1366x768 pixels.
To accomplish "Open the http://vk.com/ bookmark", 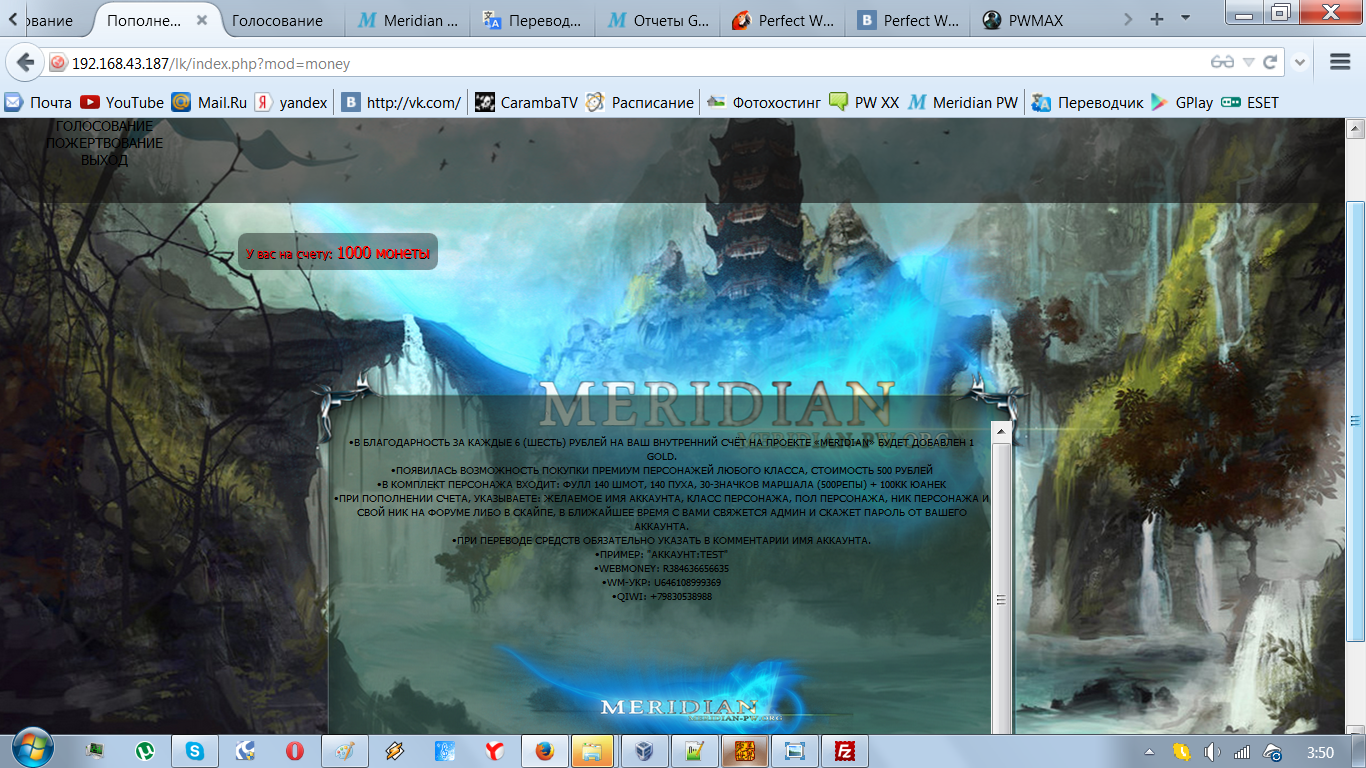I will tap(401, 102).
